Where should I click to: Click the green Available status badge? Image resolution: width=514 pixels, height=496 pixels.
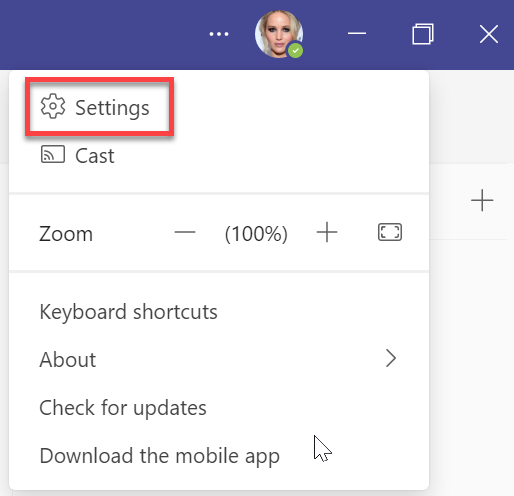[295, 51]
